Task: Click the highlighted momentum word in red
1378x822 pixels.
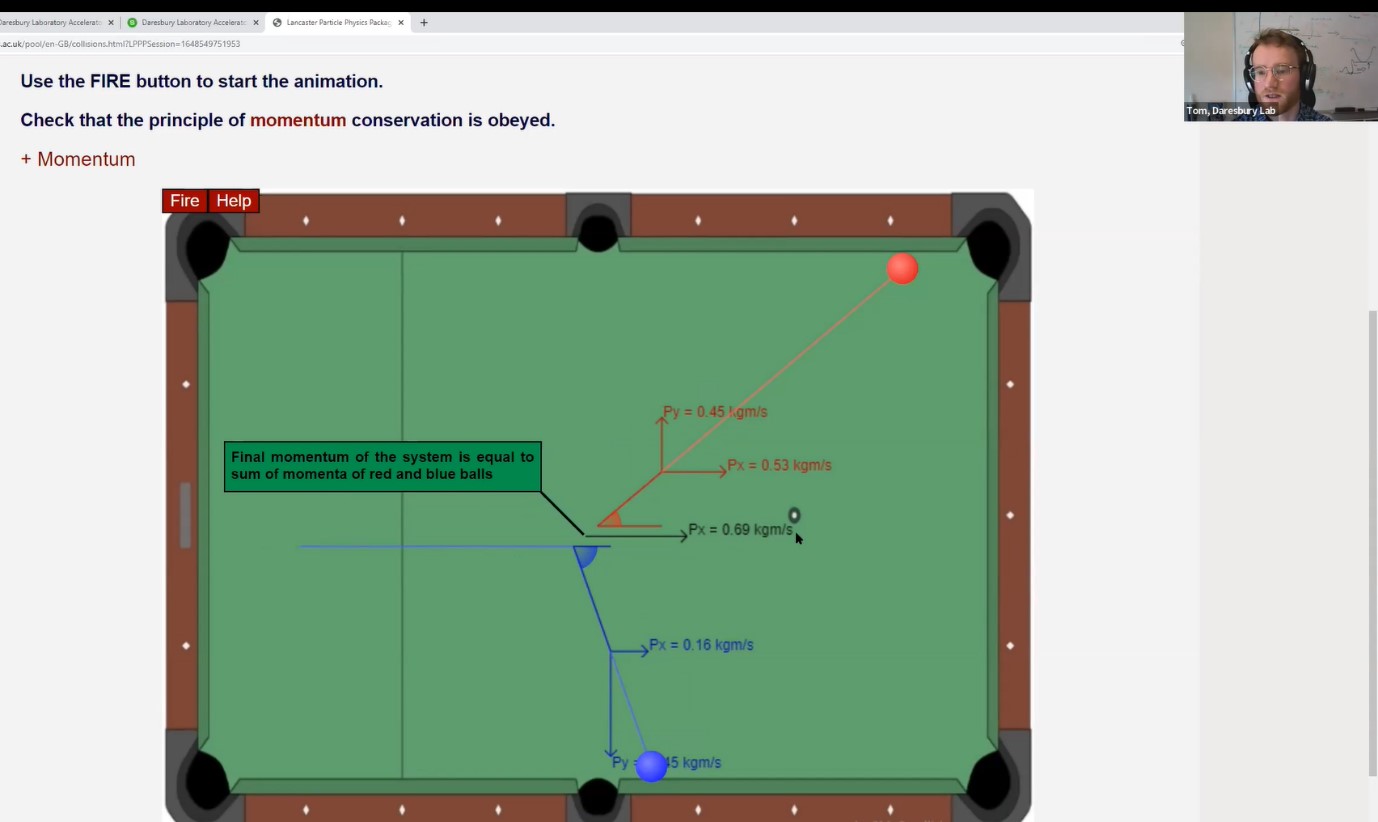Action: [298, 119]
